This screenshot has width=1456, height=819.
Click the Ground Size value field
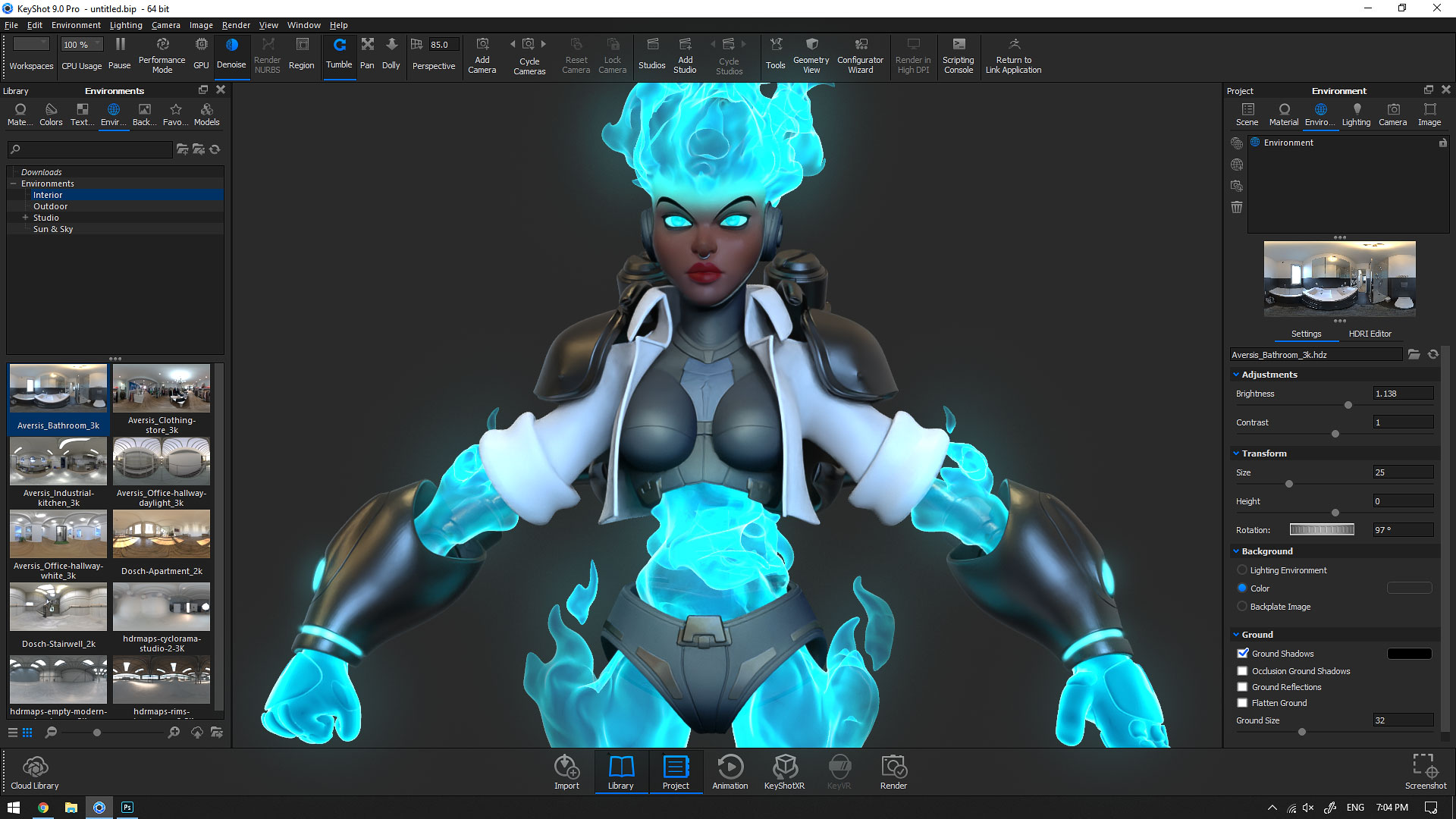[x=1403, y=720]
